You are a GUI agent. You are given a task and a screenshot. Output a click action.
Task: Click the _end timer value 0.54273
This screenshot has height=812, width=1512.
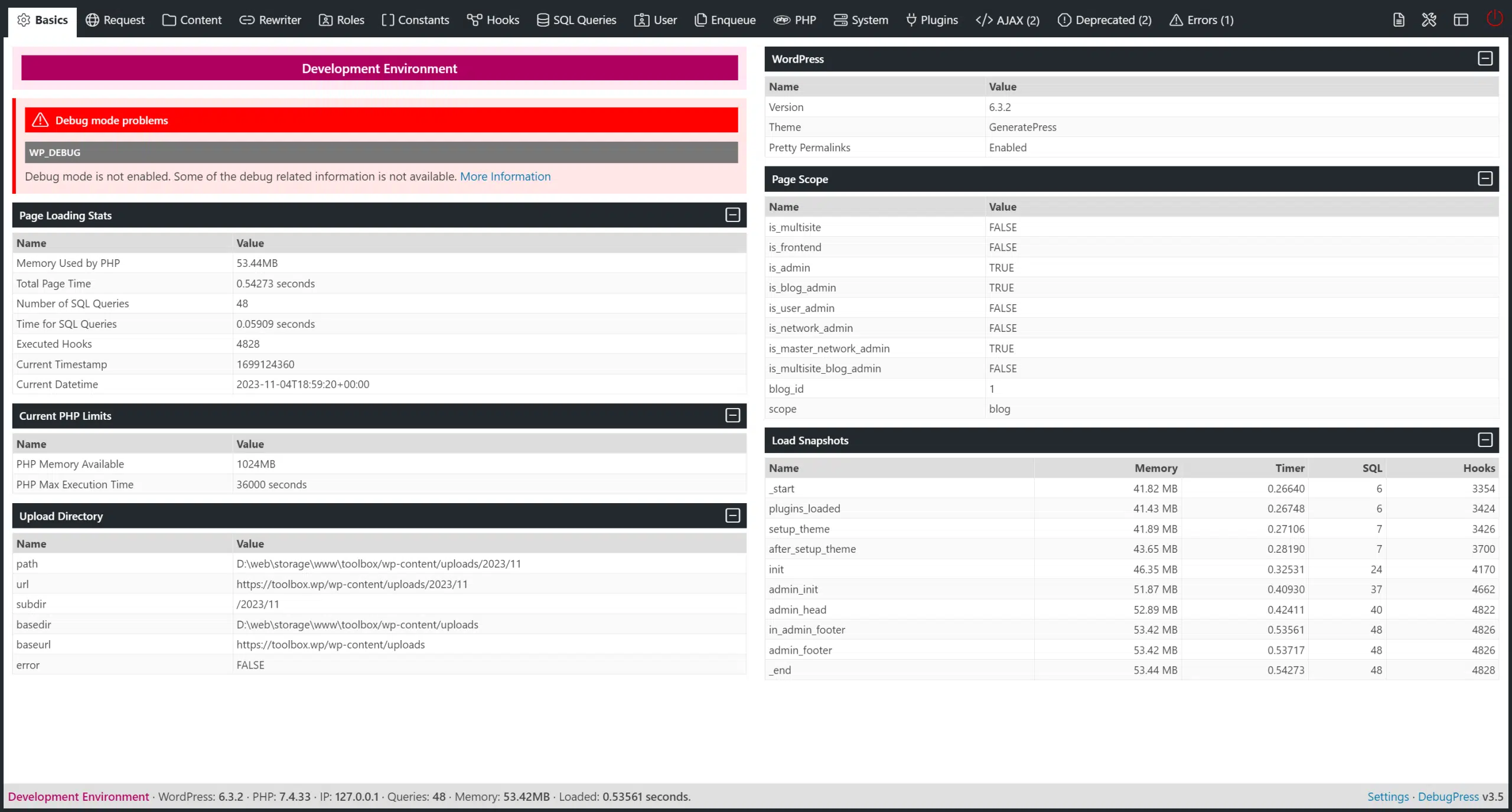click(x=1286, y=670)
